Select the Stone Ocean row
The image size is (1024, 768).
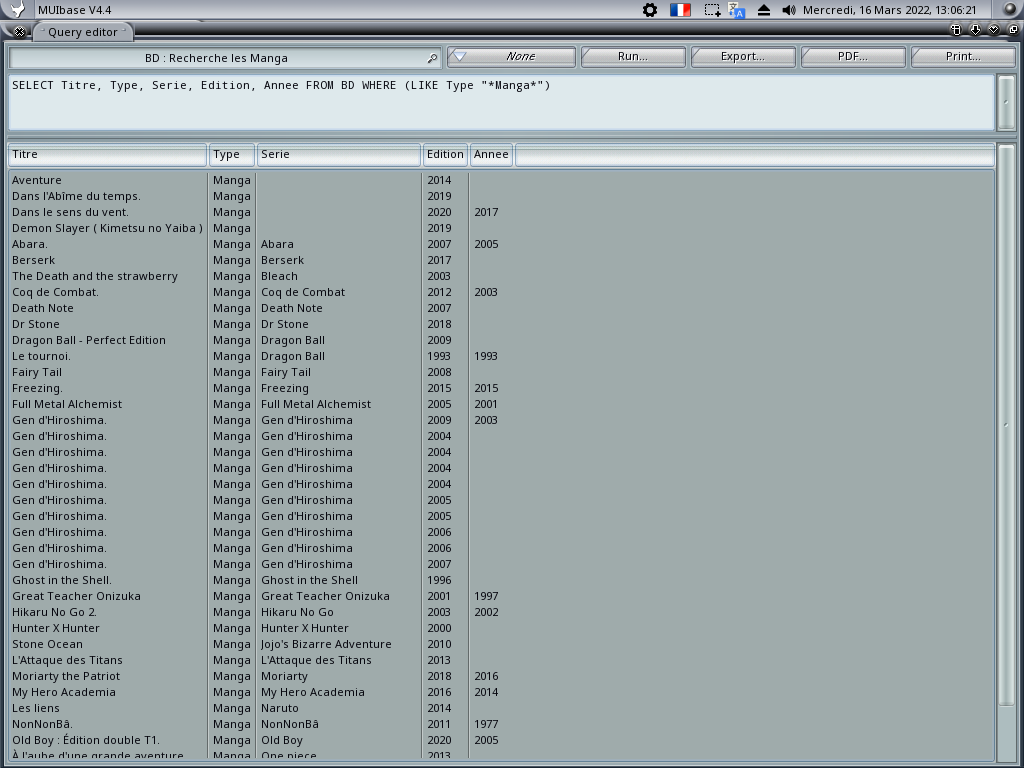click(501, 644)
